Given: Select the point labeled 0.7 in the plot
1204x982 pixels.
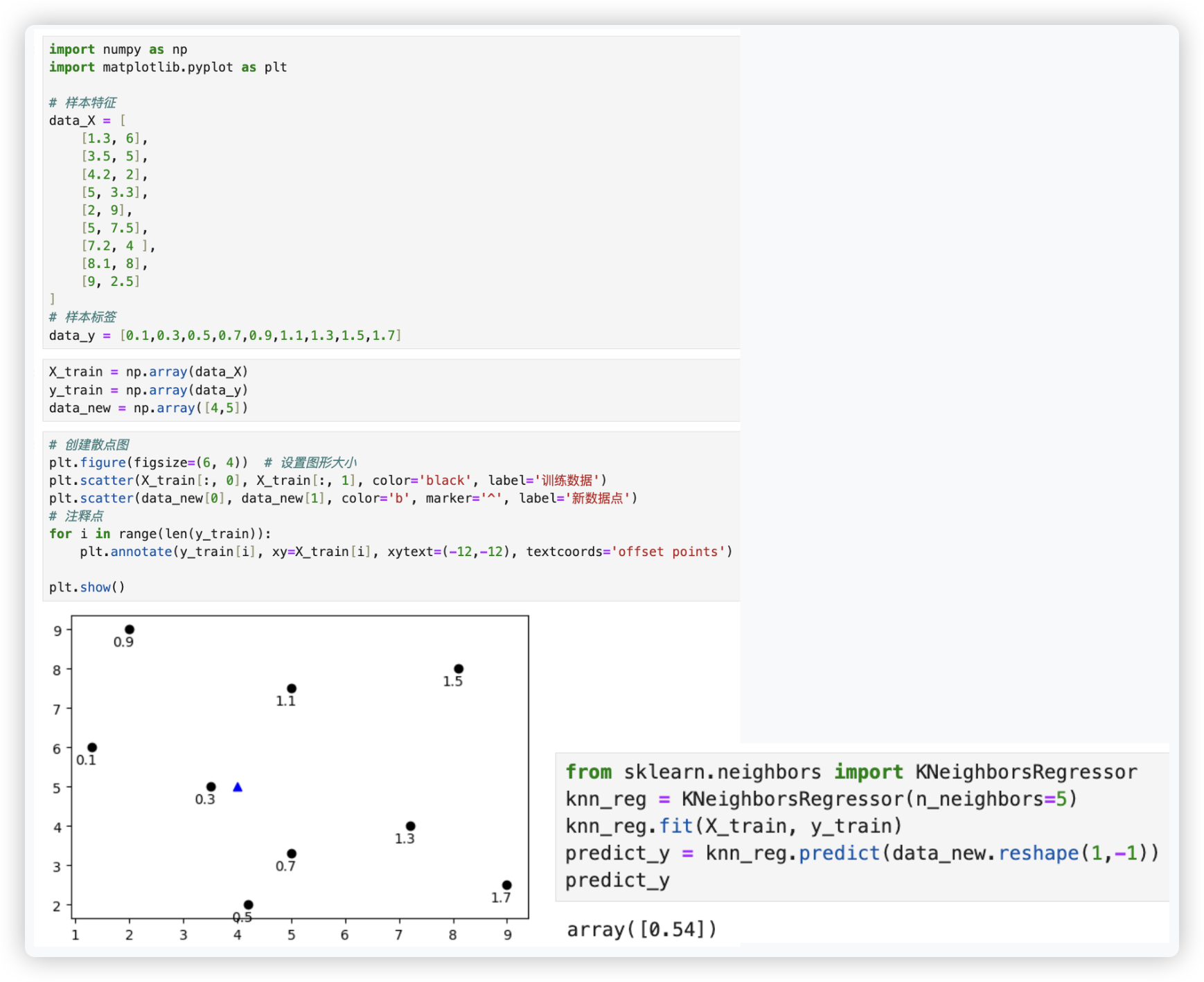Looking at the screenshot, I should [x=292, y=854].
